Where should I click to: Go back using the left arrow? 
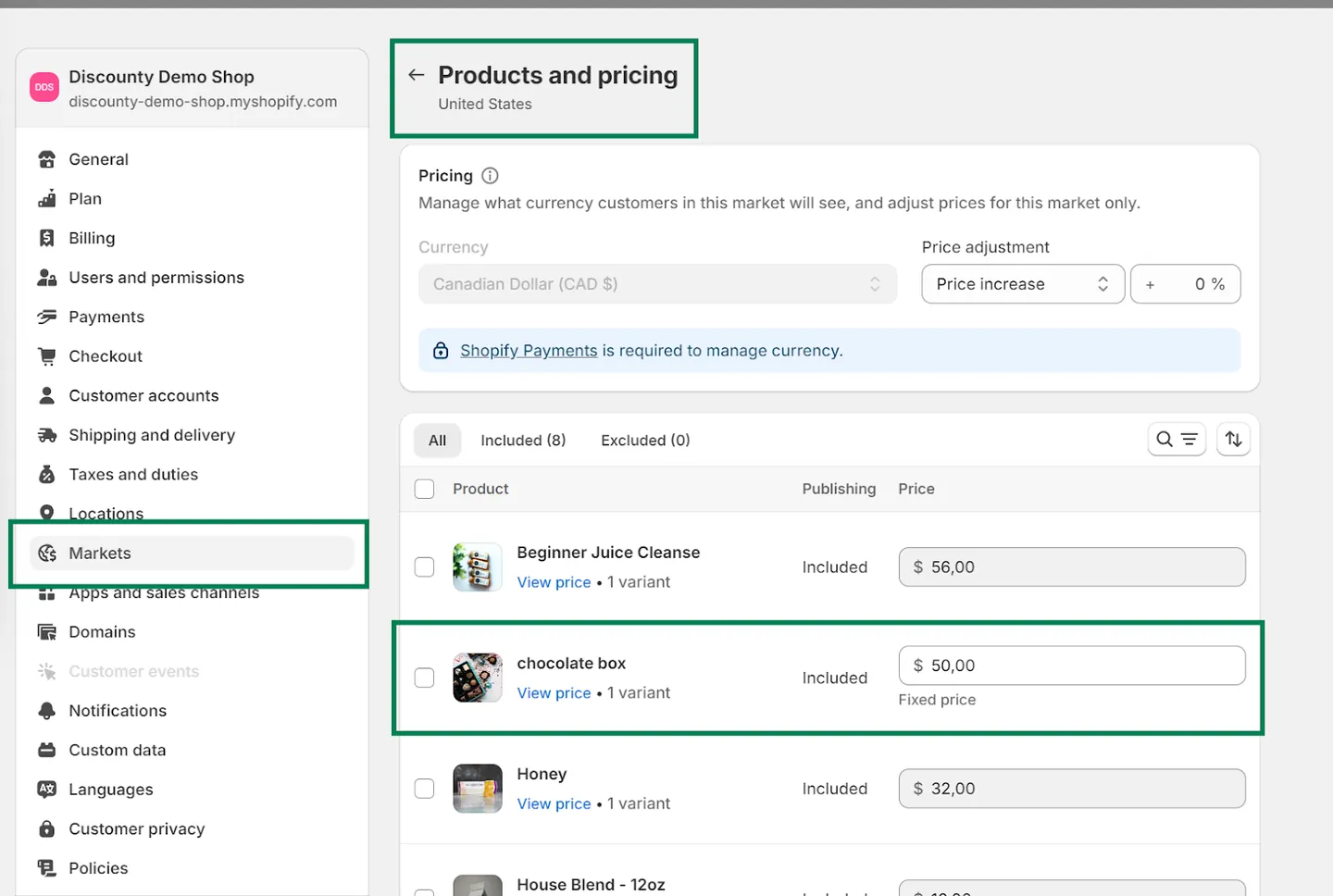tap(417, 75)
